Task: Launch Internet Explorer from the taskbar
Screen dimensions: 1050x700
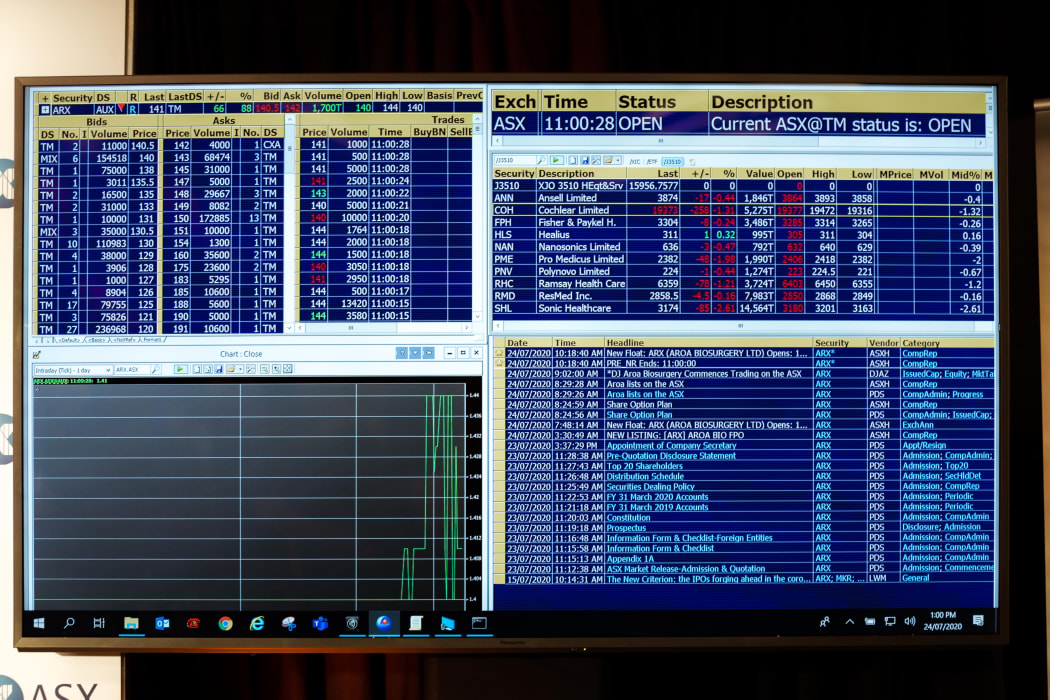Action: pyautogui.click(x=256, y=624)
